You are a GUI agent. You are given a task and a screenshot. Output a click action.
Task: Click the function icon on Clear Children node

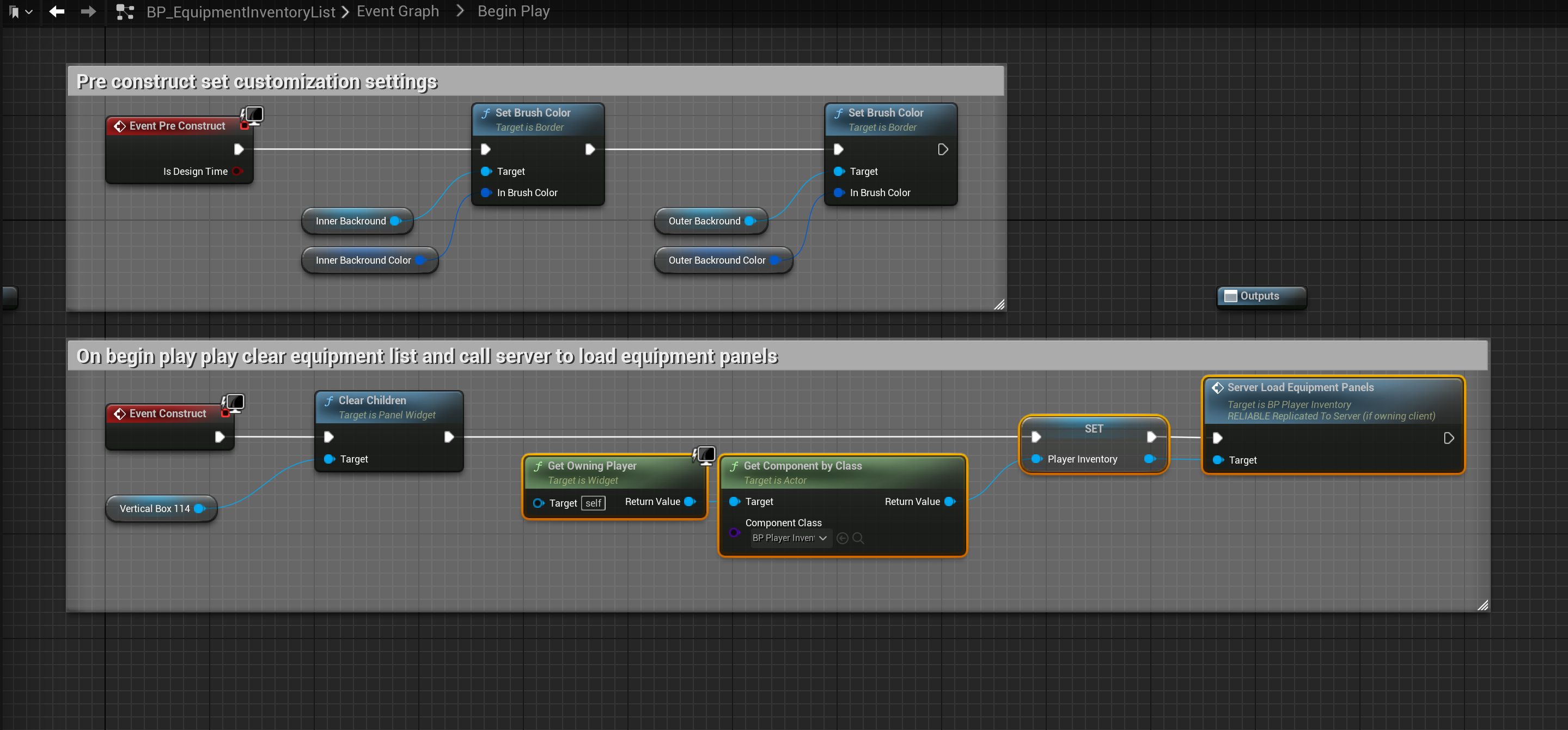pos(329,401)
